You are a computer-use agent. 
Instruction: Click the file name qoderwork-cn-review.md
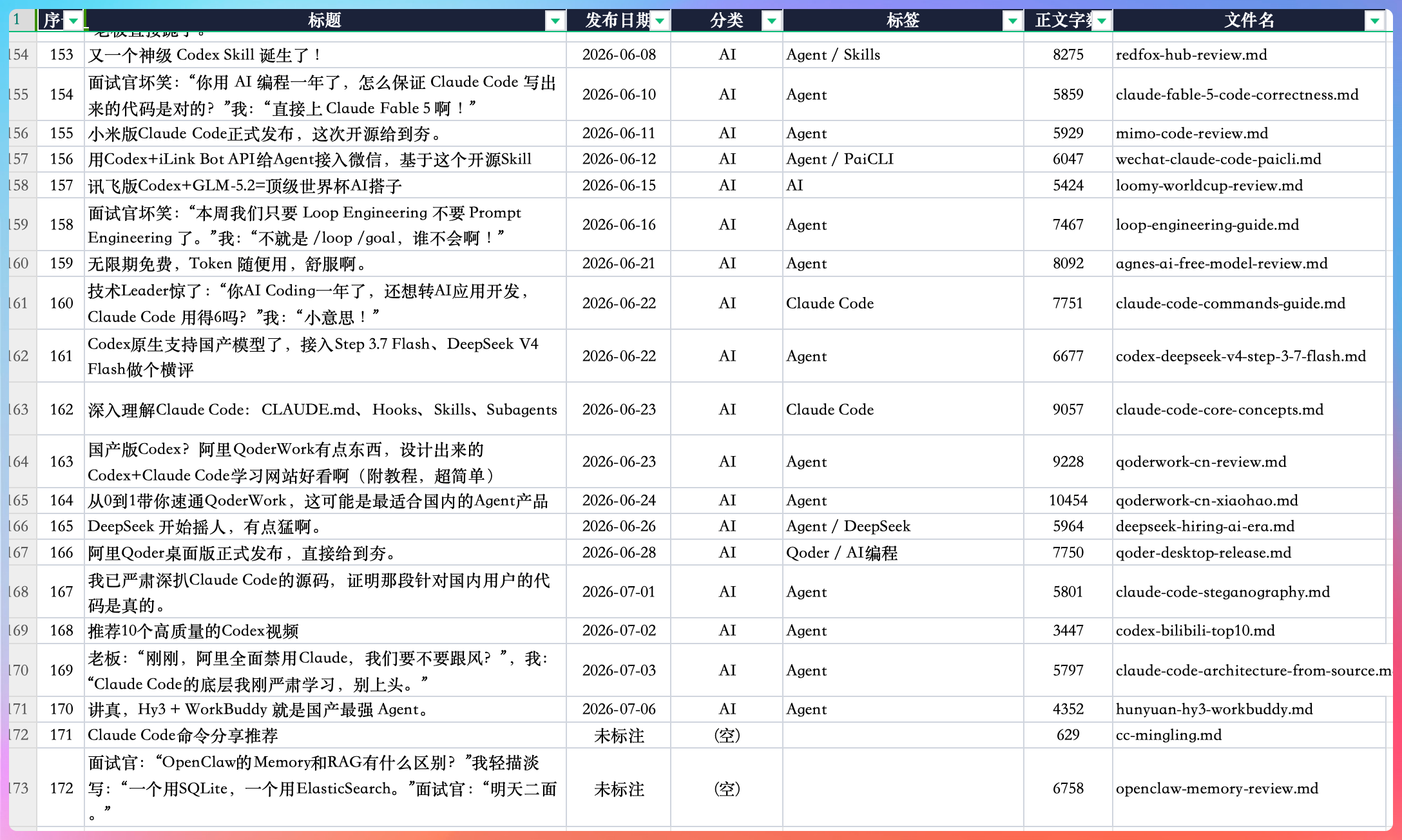(1201, 462)
